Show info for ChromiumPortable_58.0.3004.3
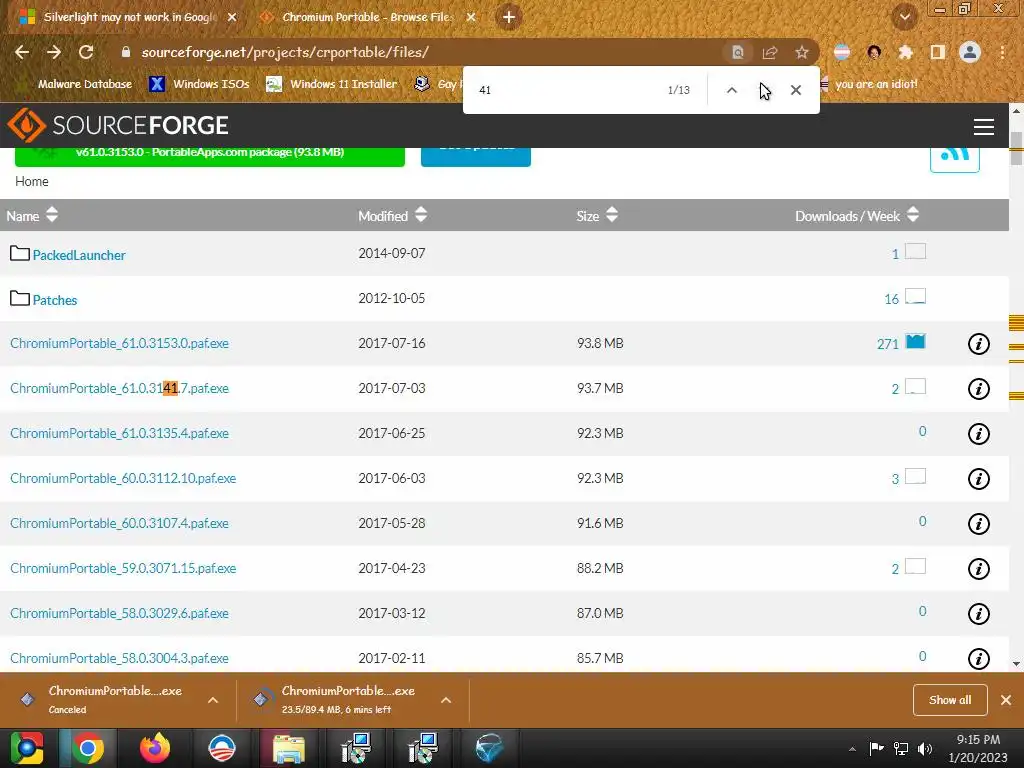The image size is (1024, 768). (978, 658)
